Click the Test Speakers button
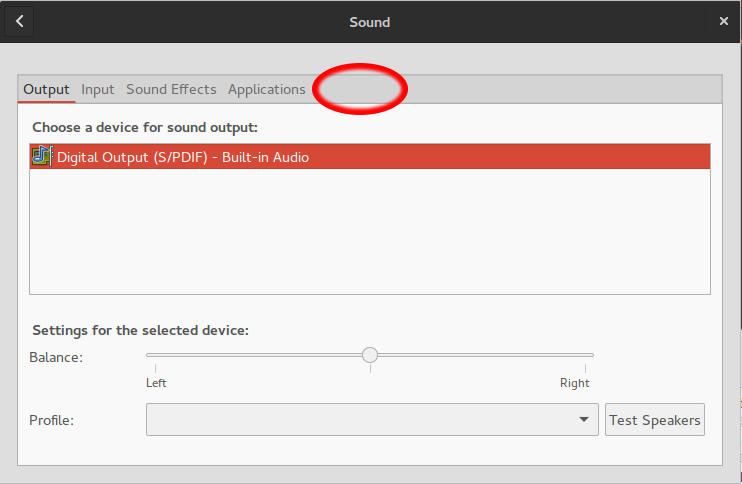 coord(654,420)
